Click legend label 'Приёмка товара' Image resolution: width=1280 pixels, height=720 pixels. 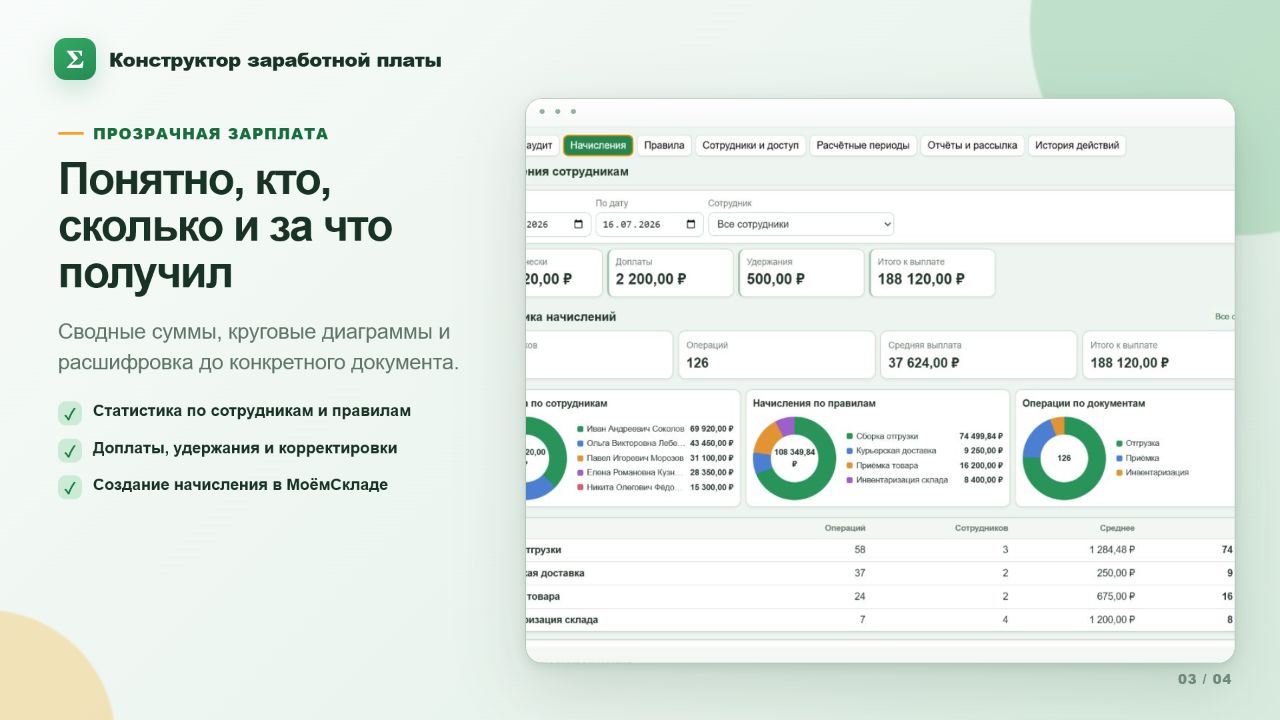click(886, 465)
